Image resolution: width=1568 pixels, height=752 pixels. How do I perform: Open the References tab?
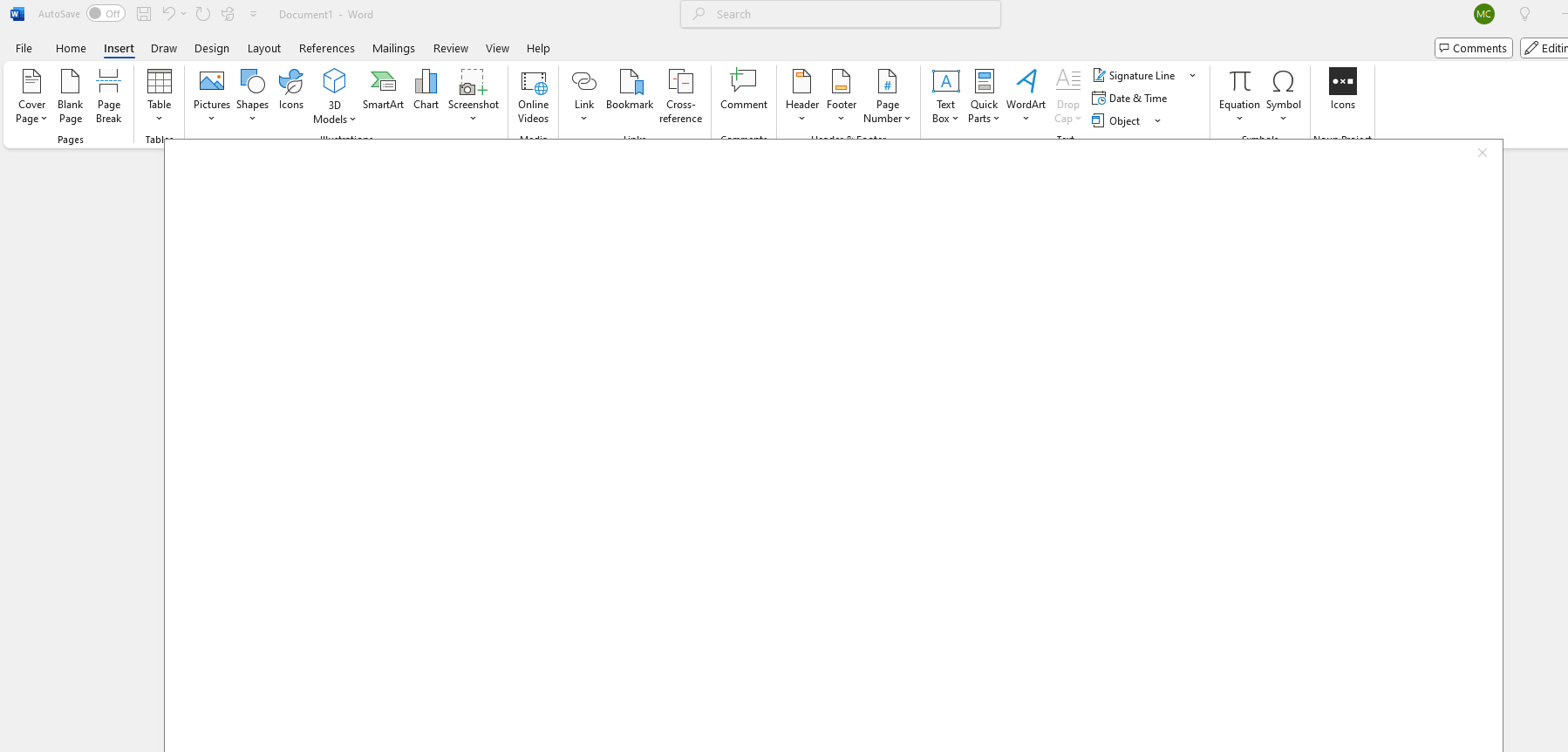click(x=327, y=49)
